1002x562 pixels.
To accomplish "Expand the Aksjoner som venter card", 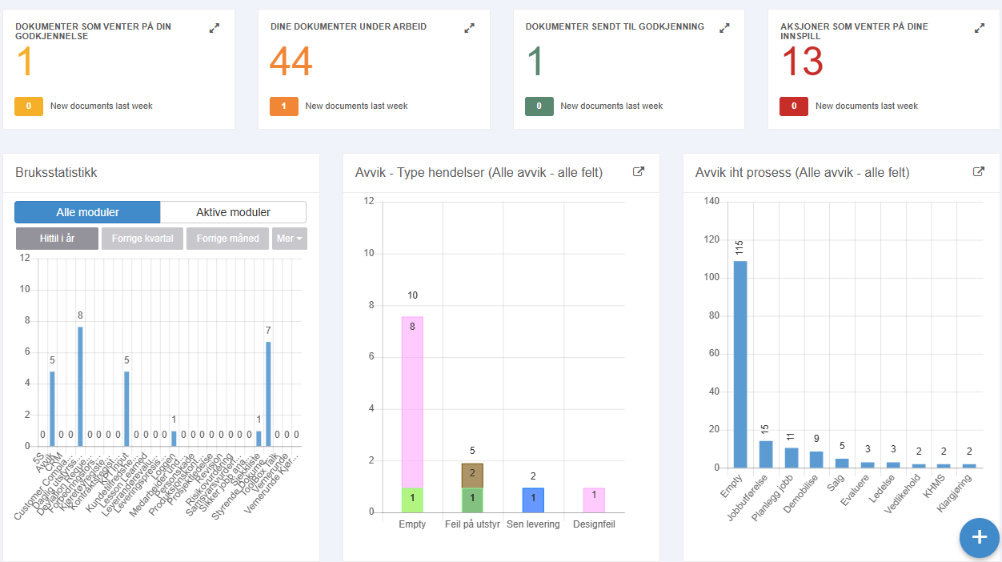I will [979, 28].
